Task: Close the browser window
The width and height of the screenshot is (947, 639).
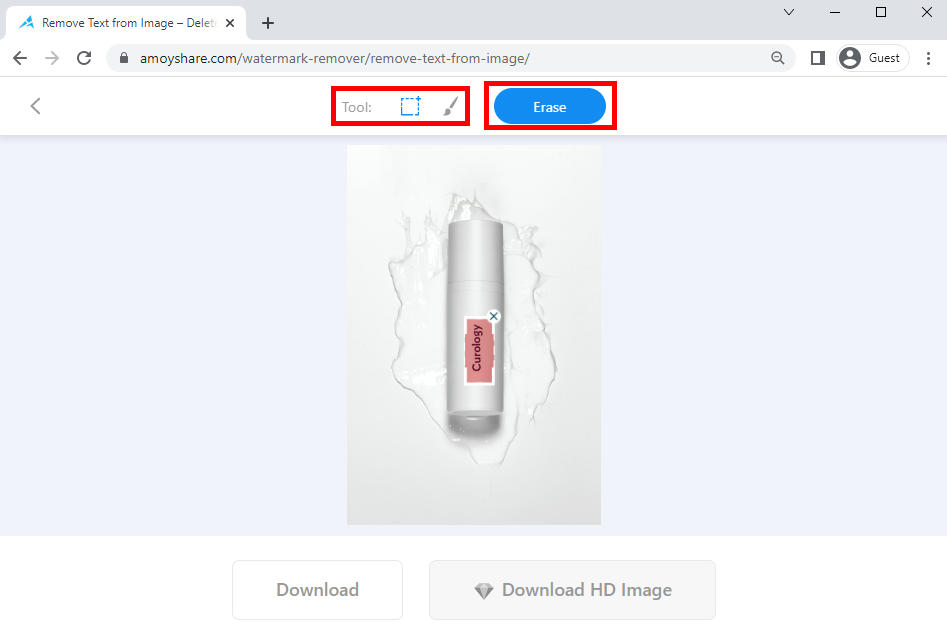Action: point(927,12)
